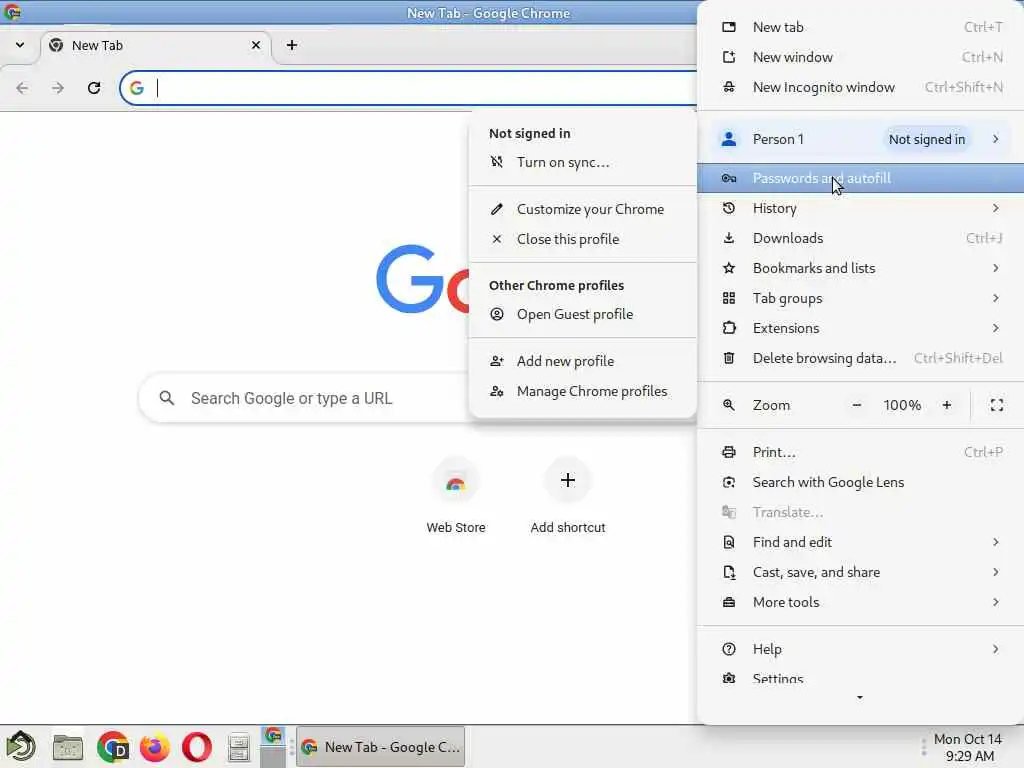Click the Help question mark icon
Screen dimensions: 1024x768
click(729, 649)
